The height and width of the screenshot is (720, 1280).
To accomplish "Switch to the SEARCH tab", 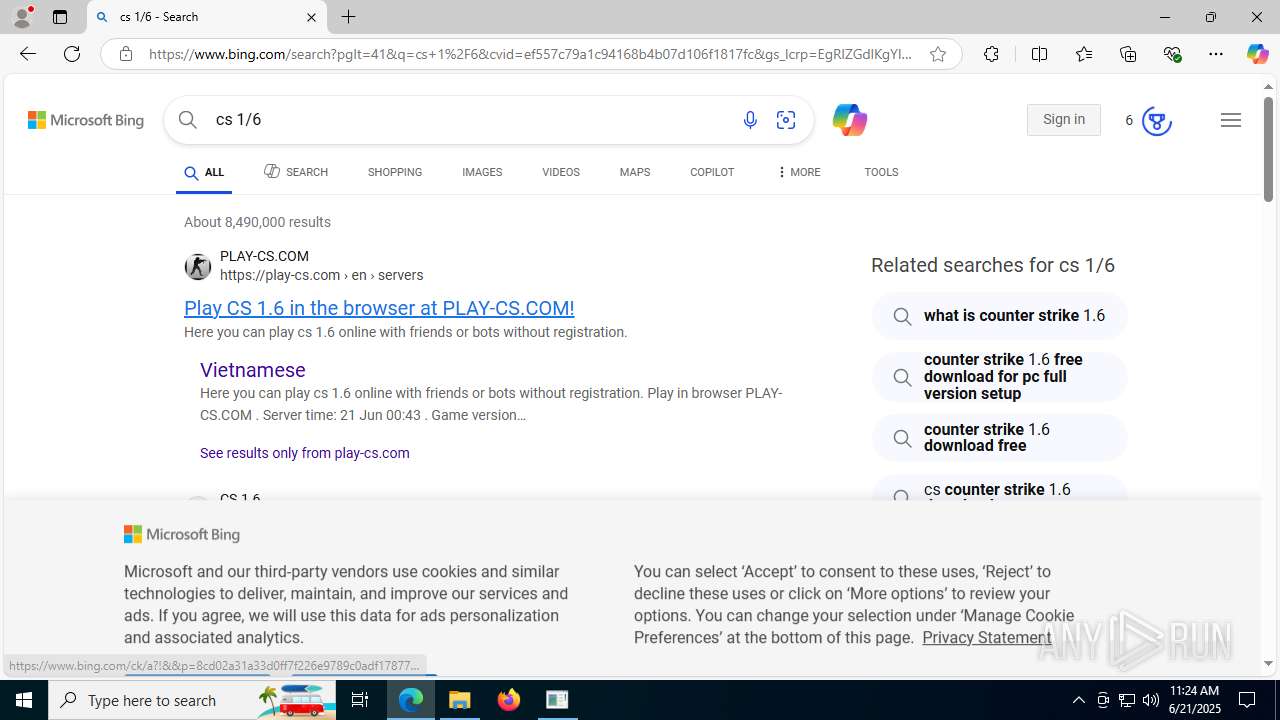I will click(x=296, y=172).
